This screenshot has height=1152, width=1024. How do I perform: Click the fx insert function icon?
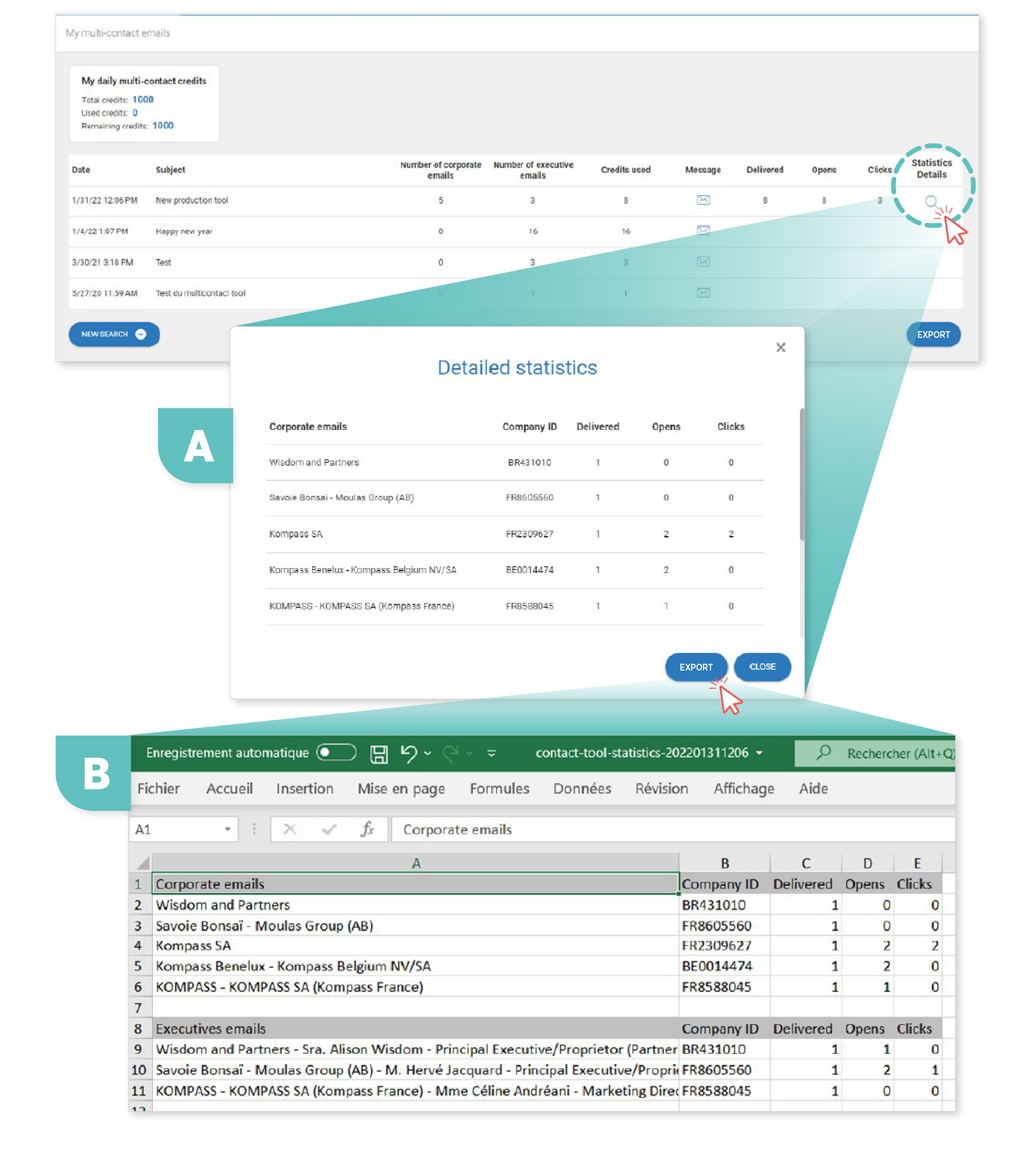click(x=367, y=829)
